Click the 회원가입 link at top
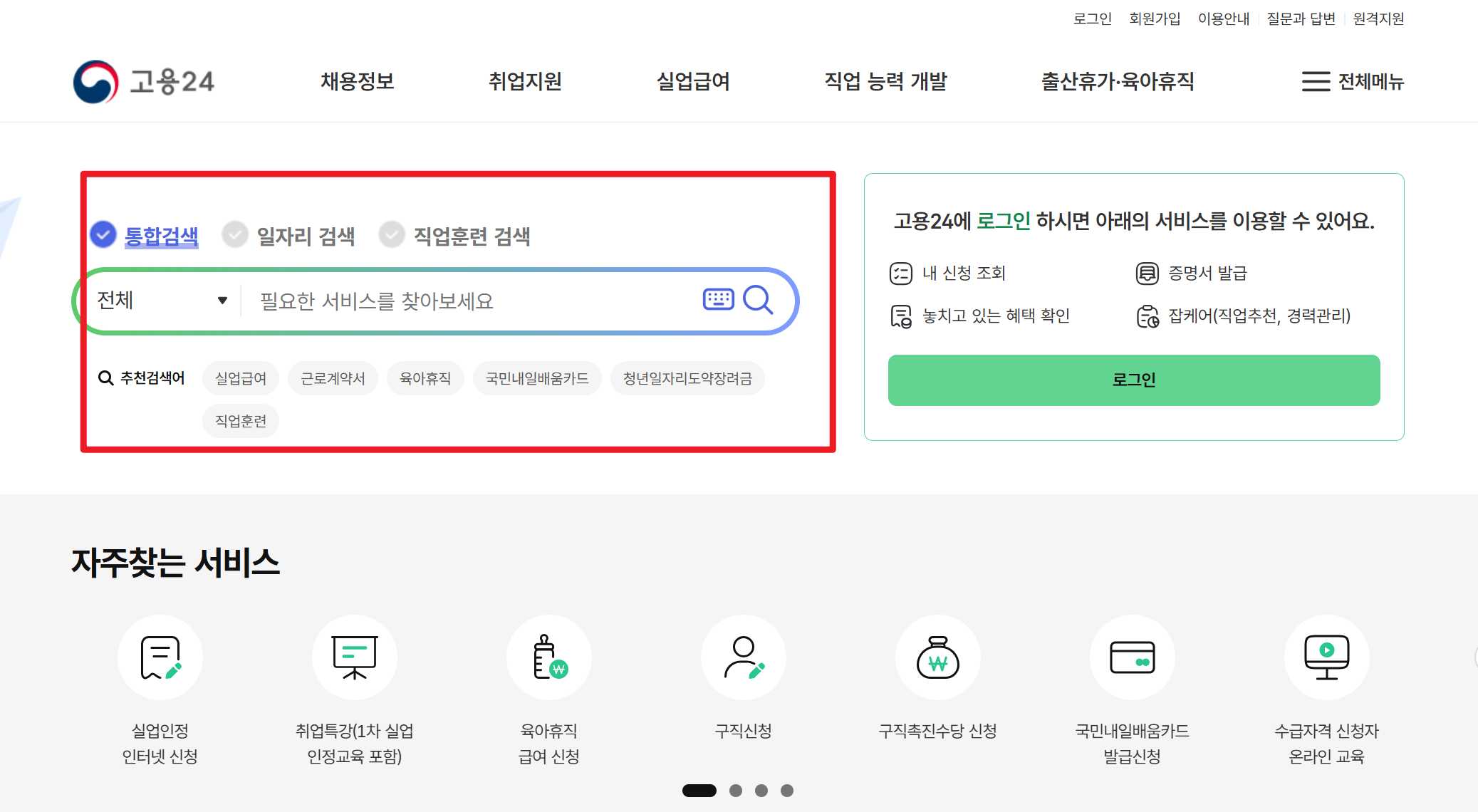 point(1155,19)
